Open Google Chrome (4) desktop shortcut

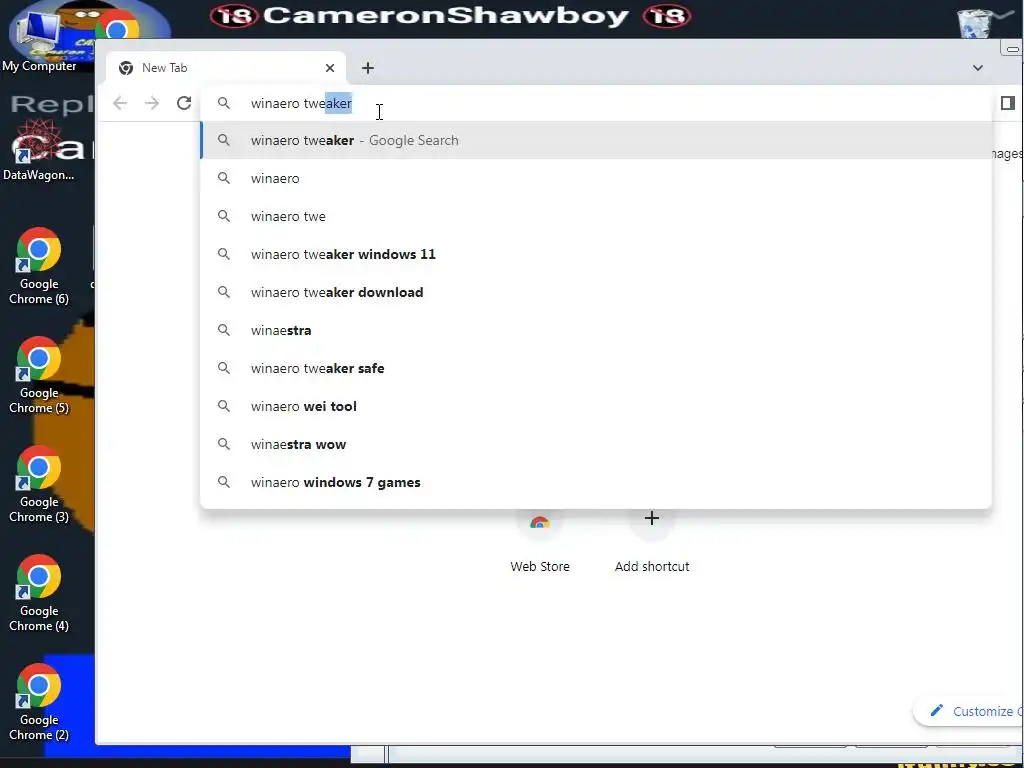tap(39, 594)
